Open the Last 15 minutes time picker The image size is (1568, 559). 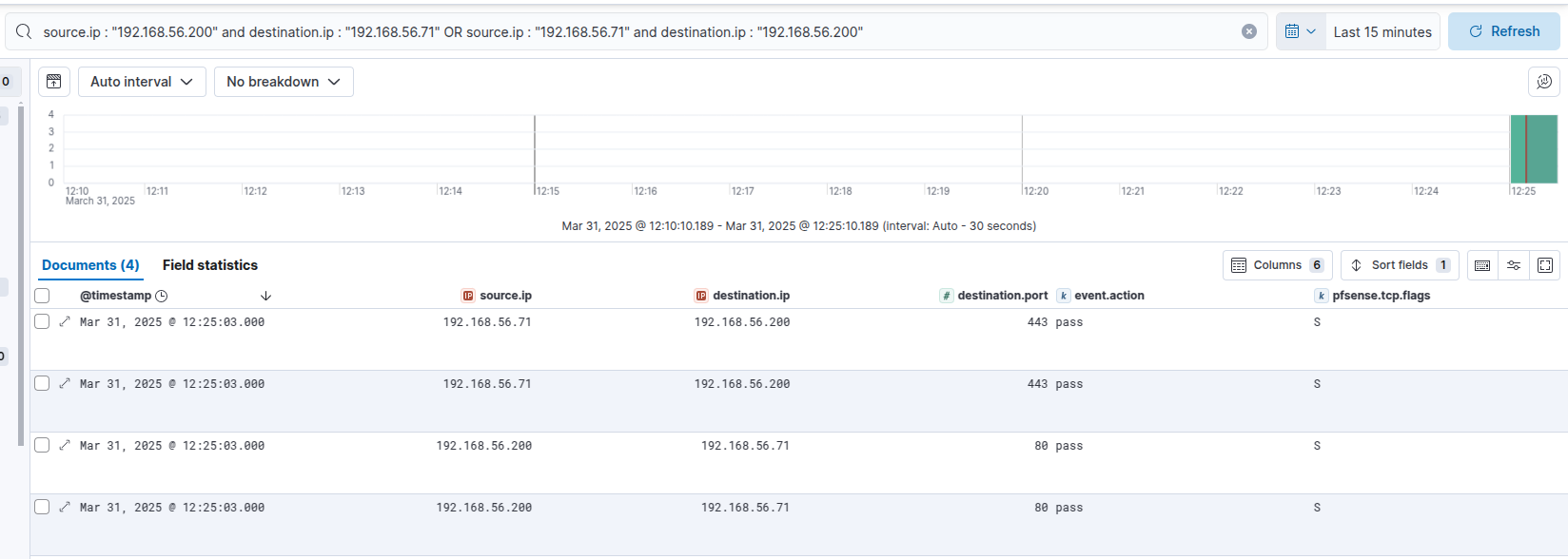click(x=1382, y=31)
